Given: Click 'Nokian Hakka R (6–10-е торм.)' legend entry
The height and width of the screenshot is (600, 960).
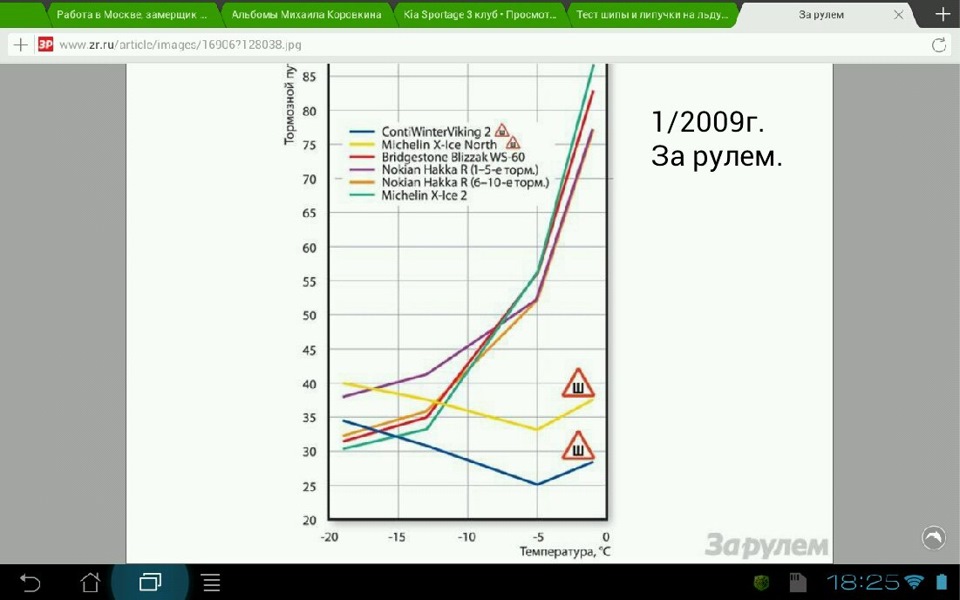Looking at the screenshot, I should click(x=449, y=182).
